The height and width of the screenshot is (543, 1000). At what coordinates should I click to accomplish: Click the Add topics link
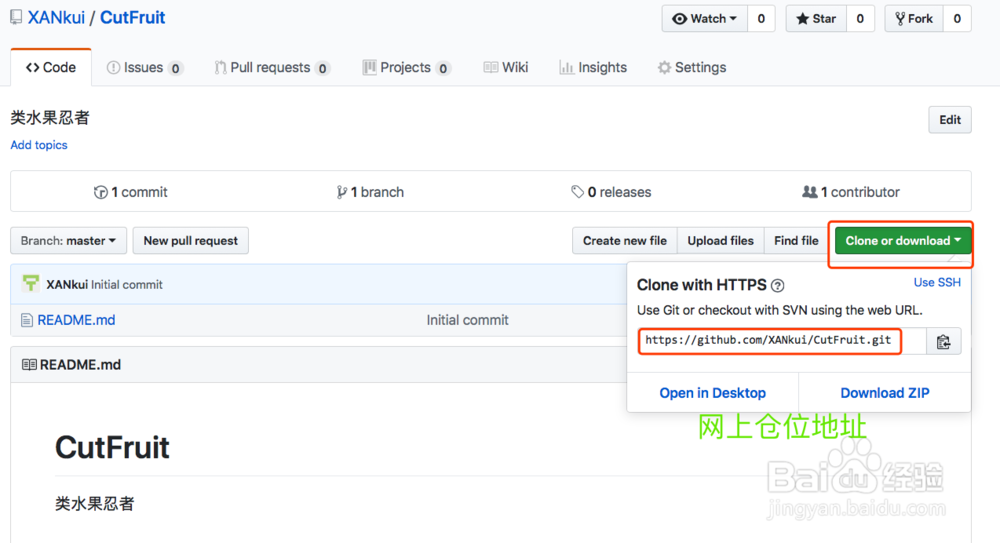pyautogui.click(x=39, y=145)
